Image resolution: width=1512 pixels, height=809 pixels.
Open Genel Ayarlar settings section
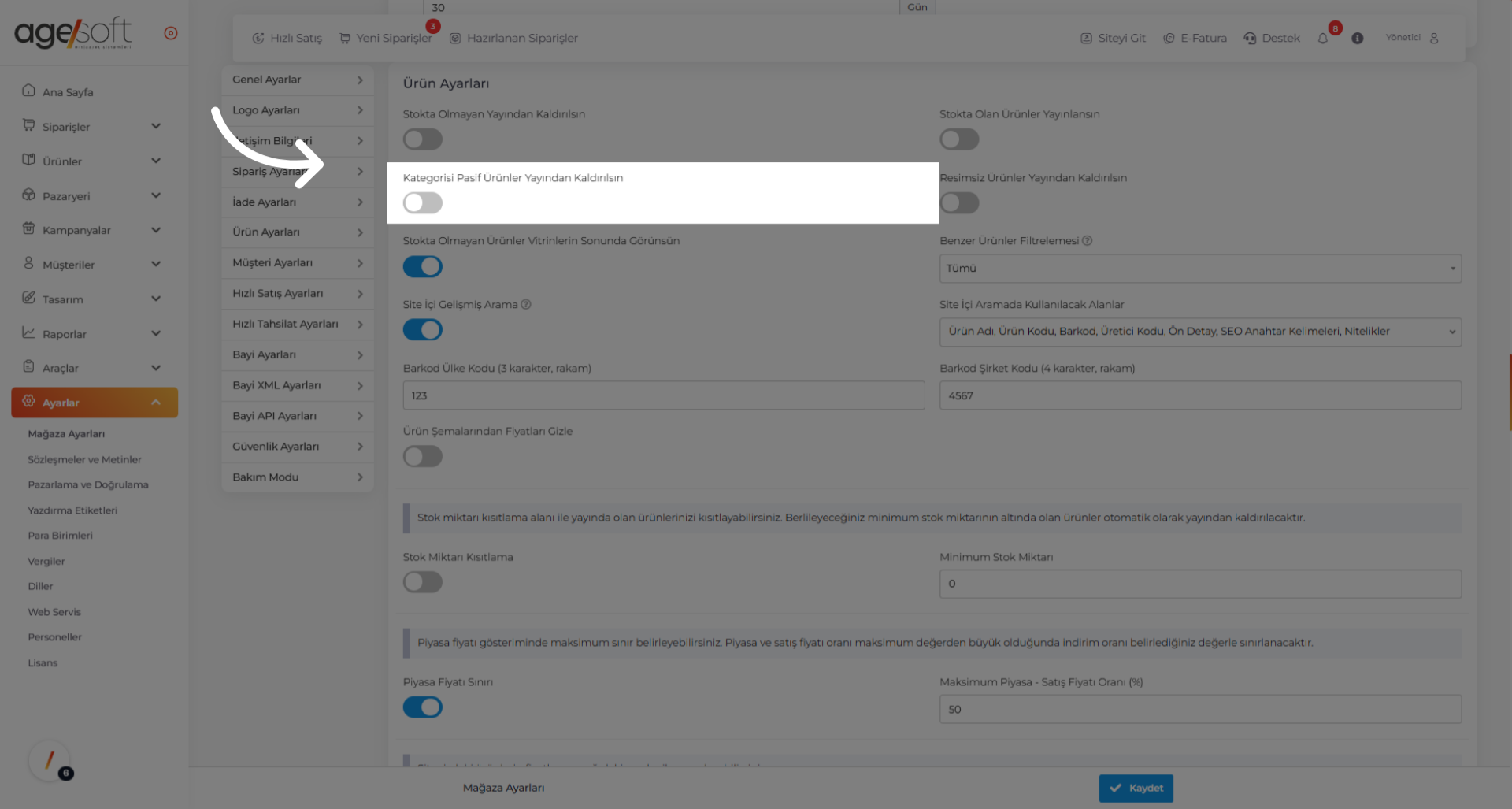click(298, 80)
